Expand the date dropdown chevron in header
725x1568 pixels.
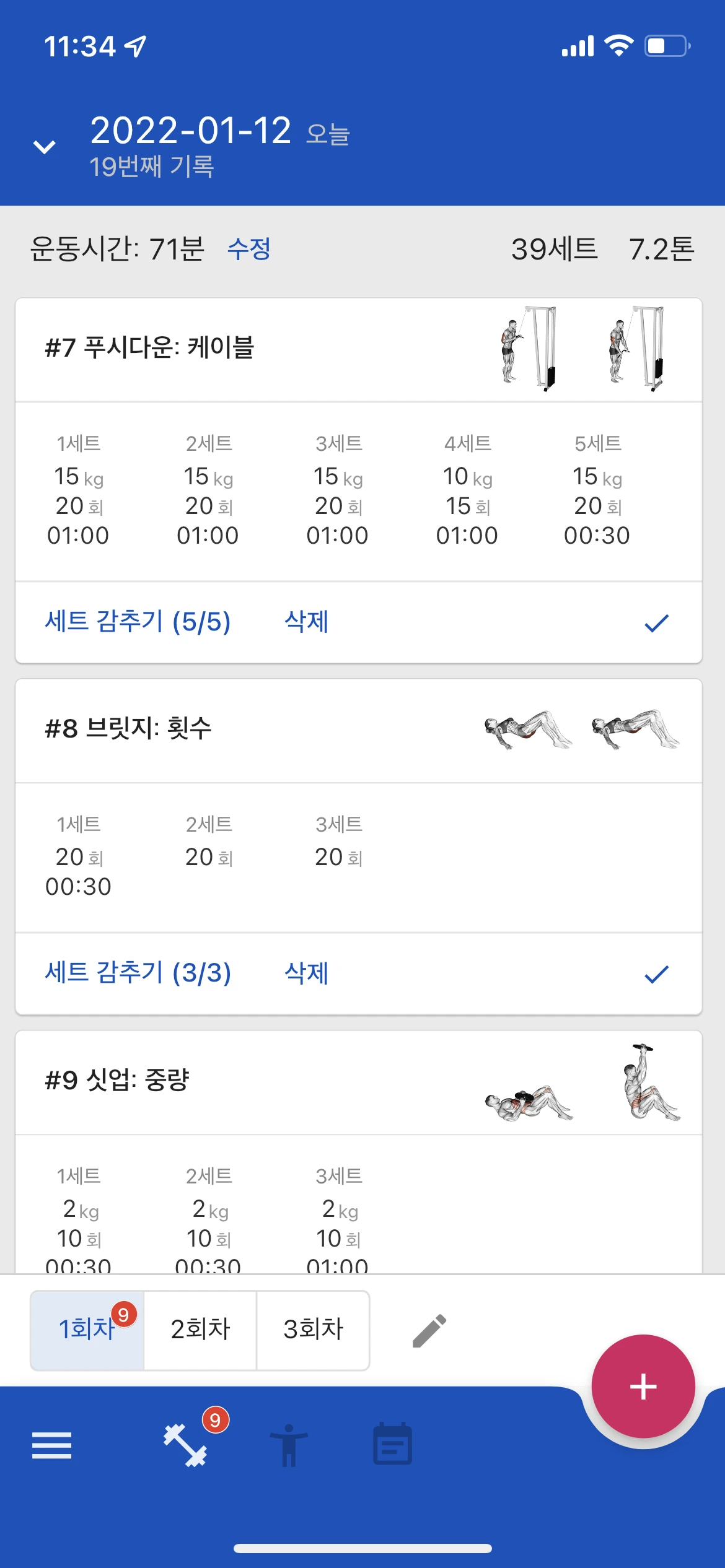click(44, 147)
